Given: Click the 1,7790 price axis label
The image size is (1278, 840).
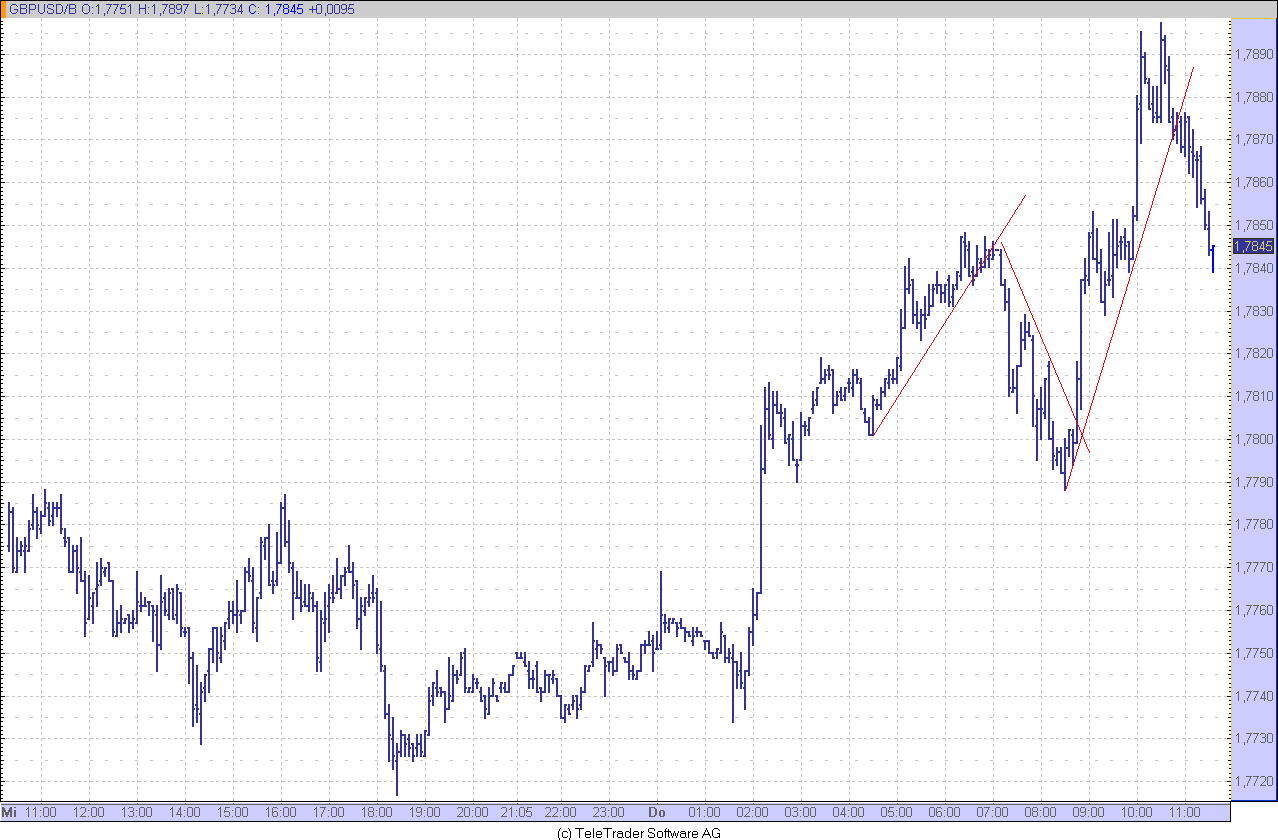Looking at the screenshot, I should click(1254, 482).
